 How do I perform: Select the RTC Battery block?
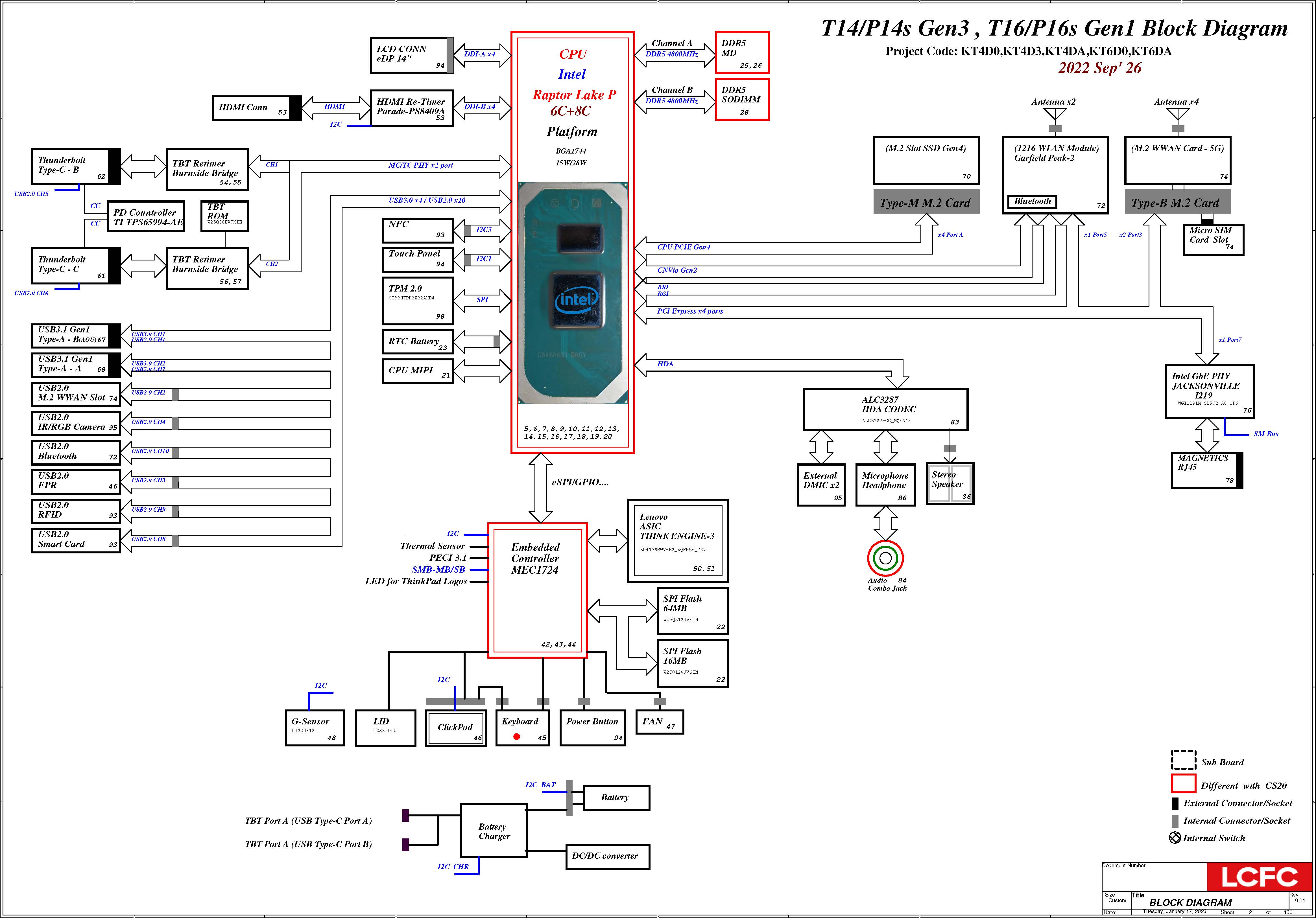pos(418,342)
